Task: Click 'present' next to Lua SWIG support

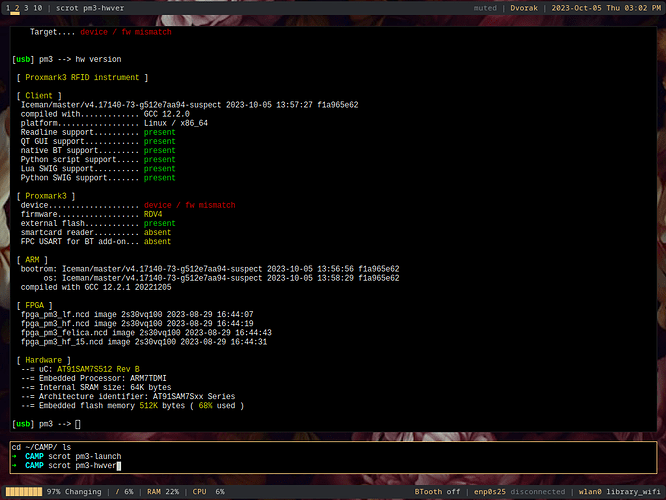Action: [x=159, y=169]
